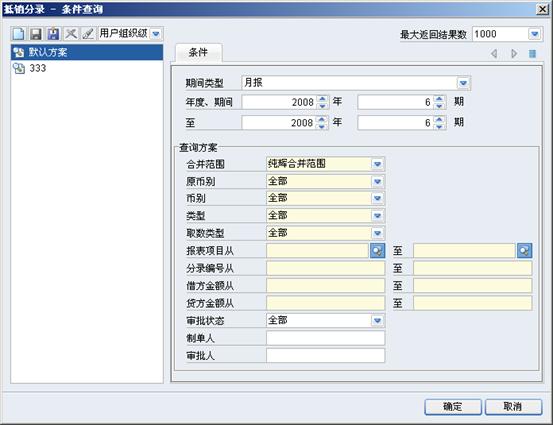Click the save-as scheme icon
The height and width of the screenshot is (425, 553).
click(x=53, y=34)
